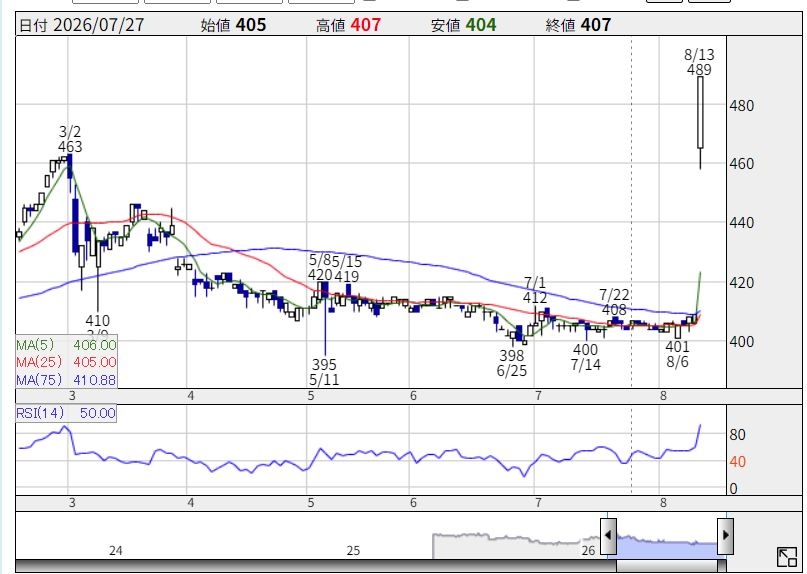Click the 始値 405 open value
The width and height of the screenshot is (807, 574).
point(234,25)
